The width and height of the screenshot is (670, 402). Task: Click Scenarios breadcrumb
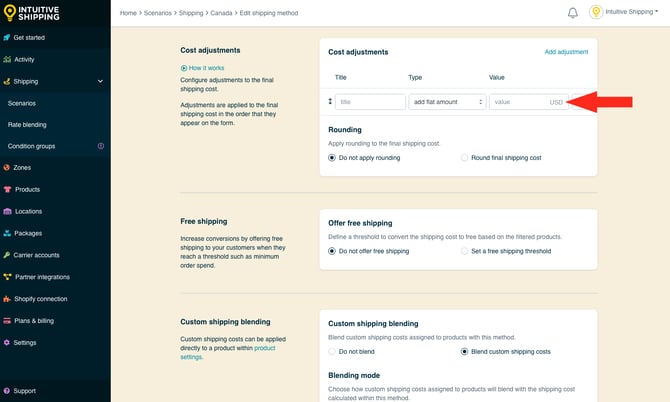tap(158, 13)
